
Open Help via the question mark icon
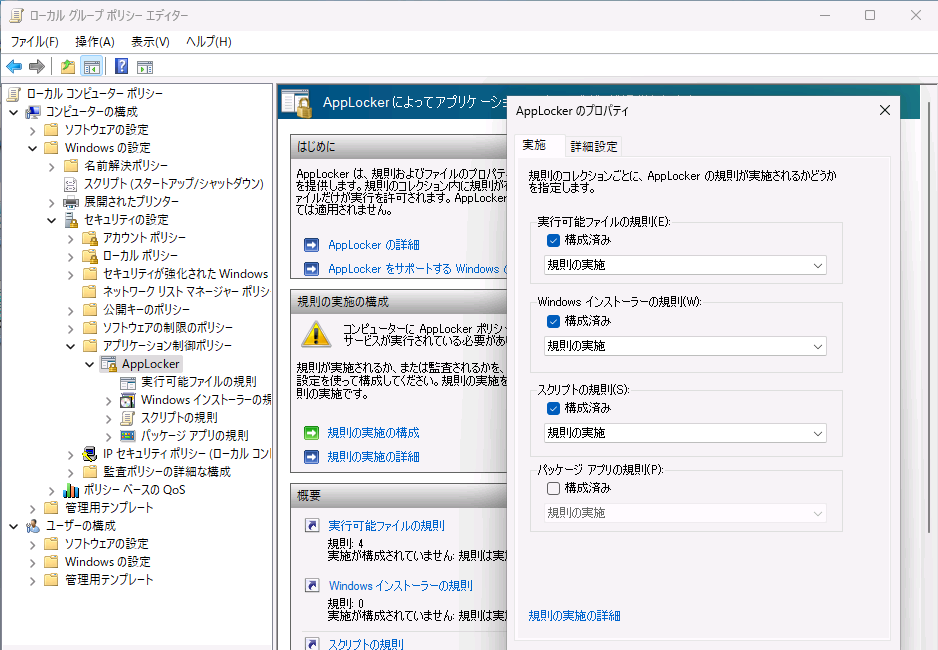(x=119, y=67)
